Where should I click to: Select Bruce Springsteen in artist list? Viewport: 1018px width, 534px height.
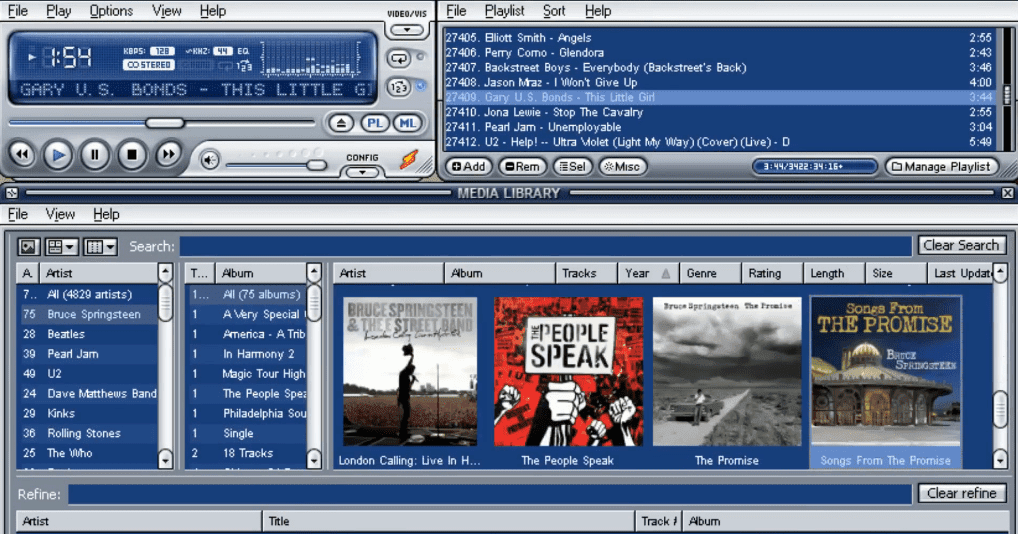coord(88,314)
